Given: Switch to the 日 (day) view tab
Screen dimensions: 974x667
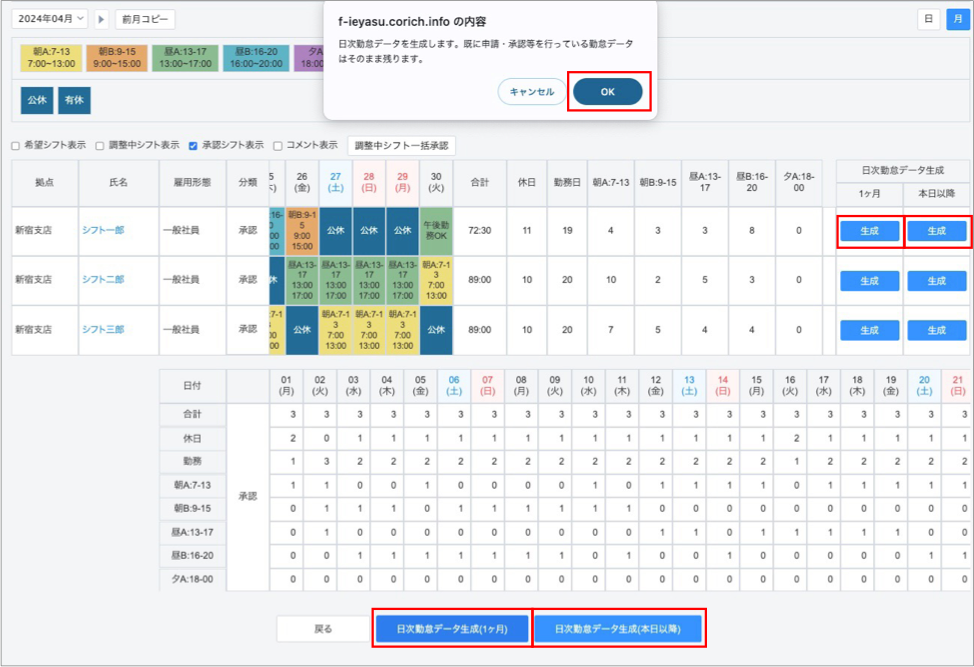Looking at the screenshot, I should [928, 19].
